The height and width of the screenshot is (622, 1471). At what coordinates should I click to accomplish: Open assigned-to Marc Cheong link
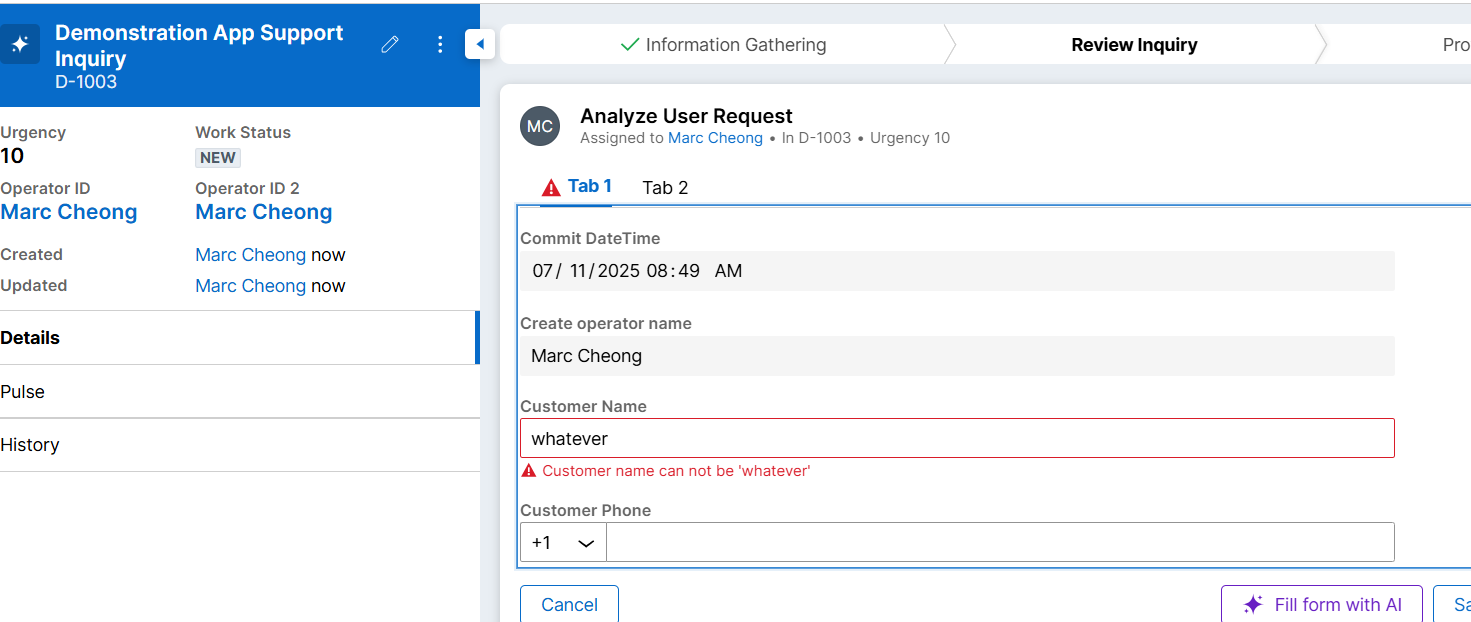click(x=715, y=138)
